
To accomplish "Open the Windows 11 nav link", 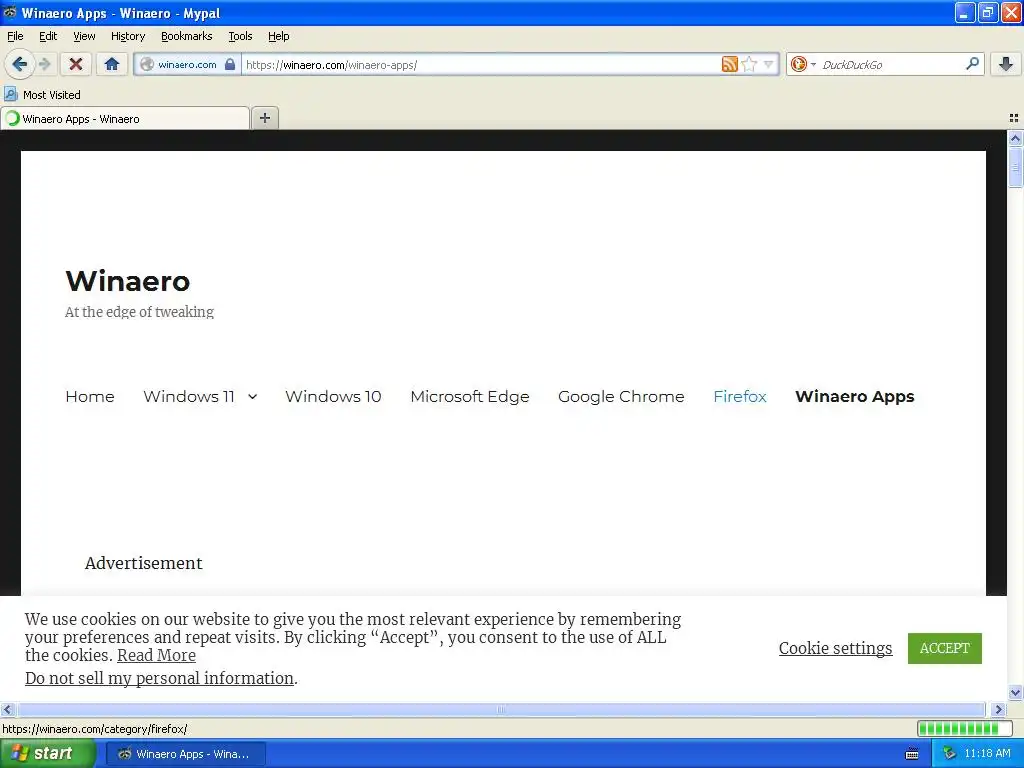I will pyautogui.click(x=189, y=396).
